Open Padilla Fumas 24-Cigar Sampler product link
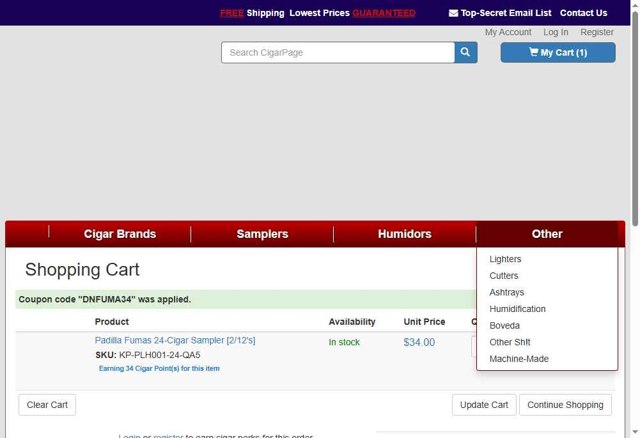 (175, 340)
